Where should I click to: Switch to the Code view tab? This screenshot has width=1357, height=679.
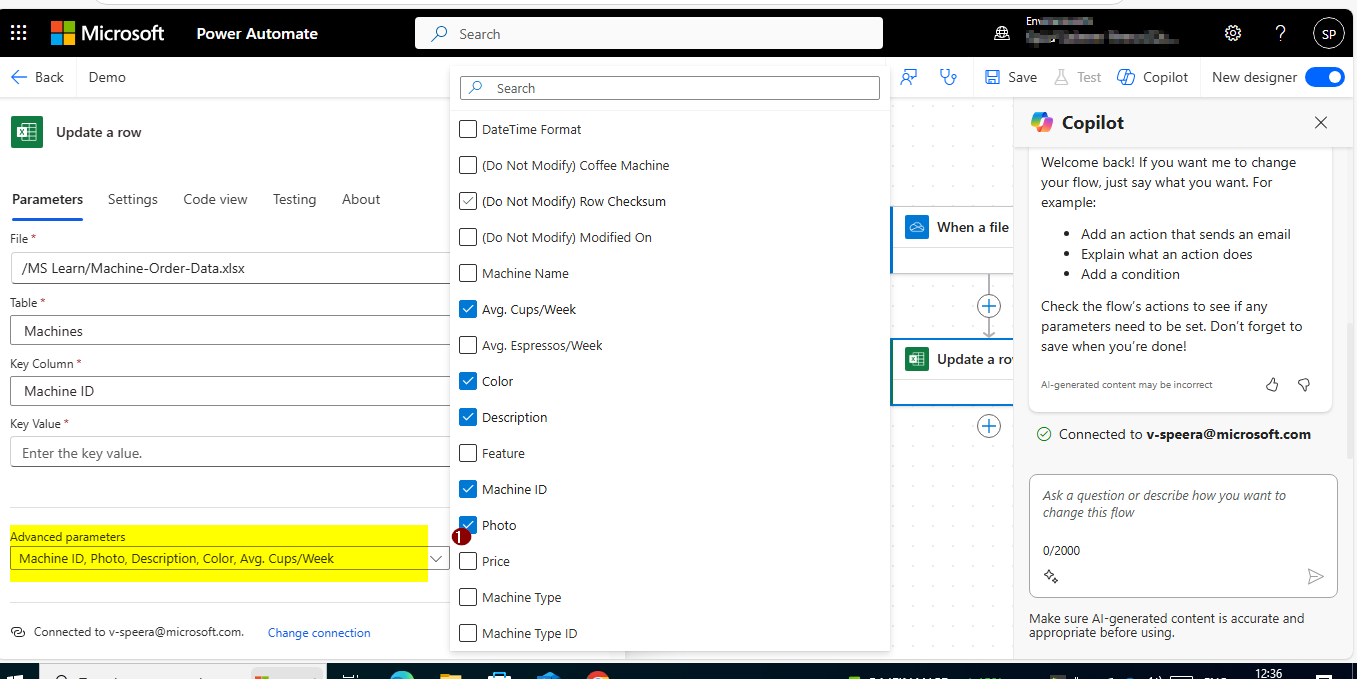(215, 199)
